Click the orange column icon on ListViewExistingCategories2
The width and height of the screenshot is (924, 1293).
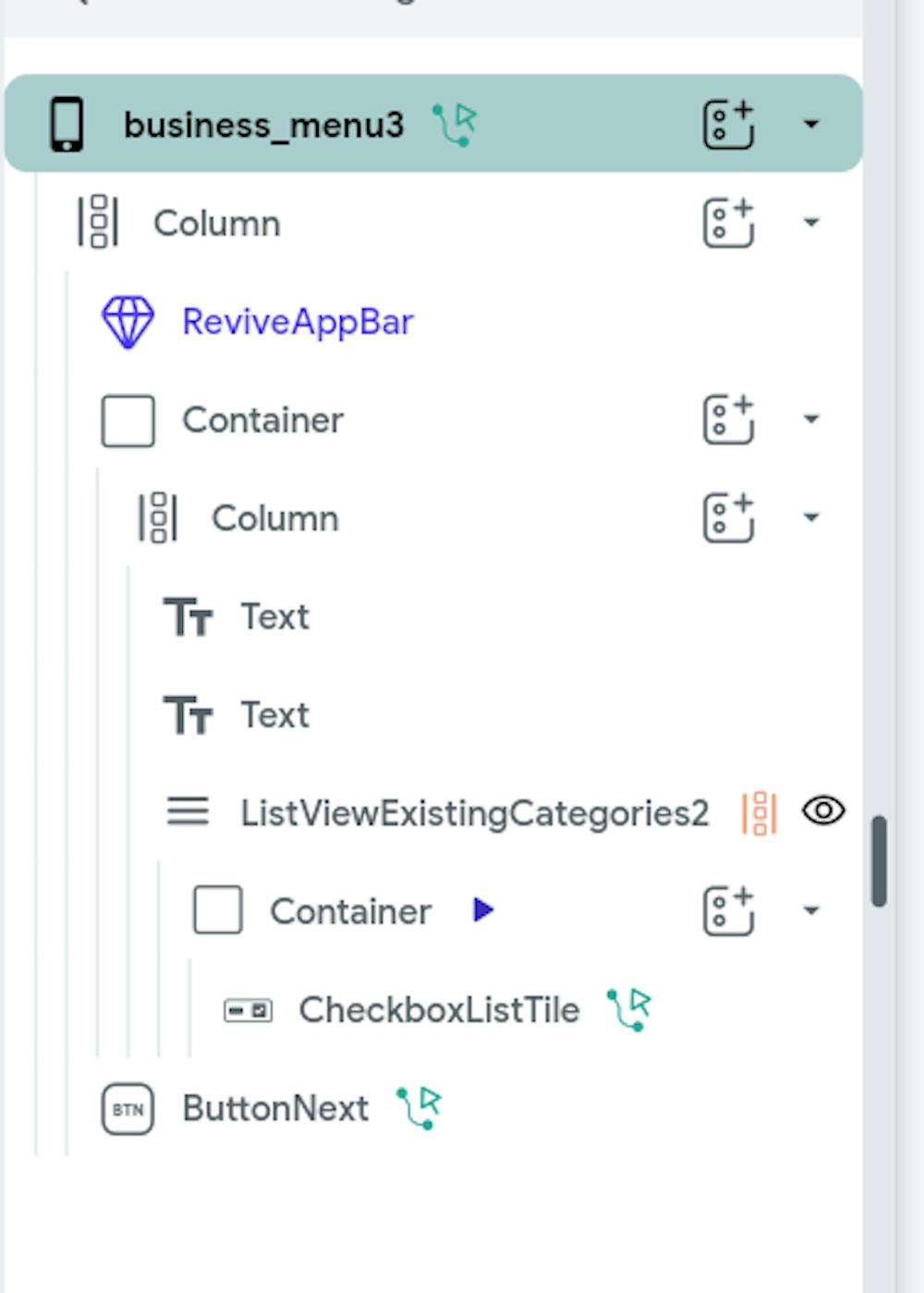pos(760,813)
